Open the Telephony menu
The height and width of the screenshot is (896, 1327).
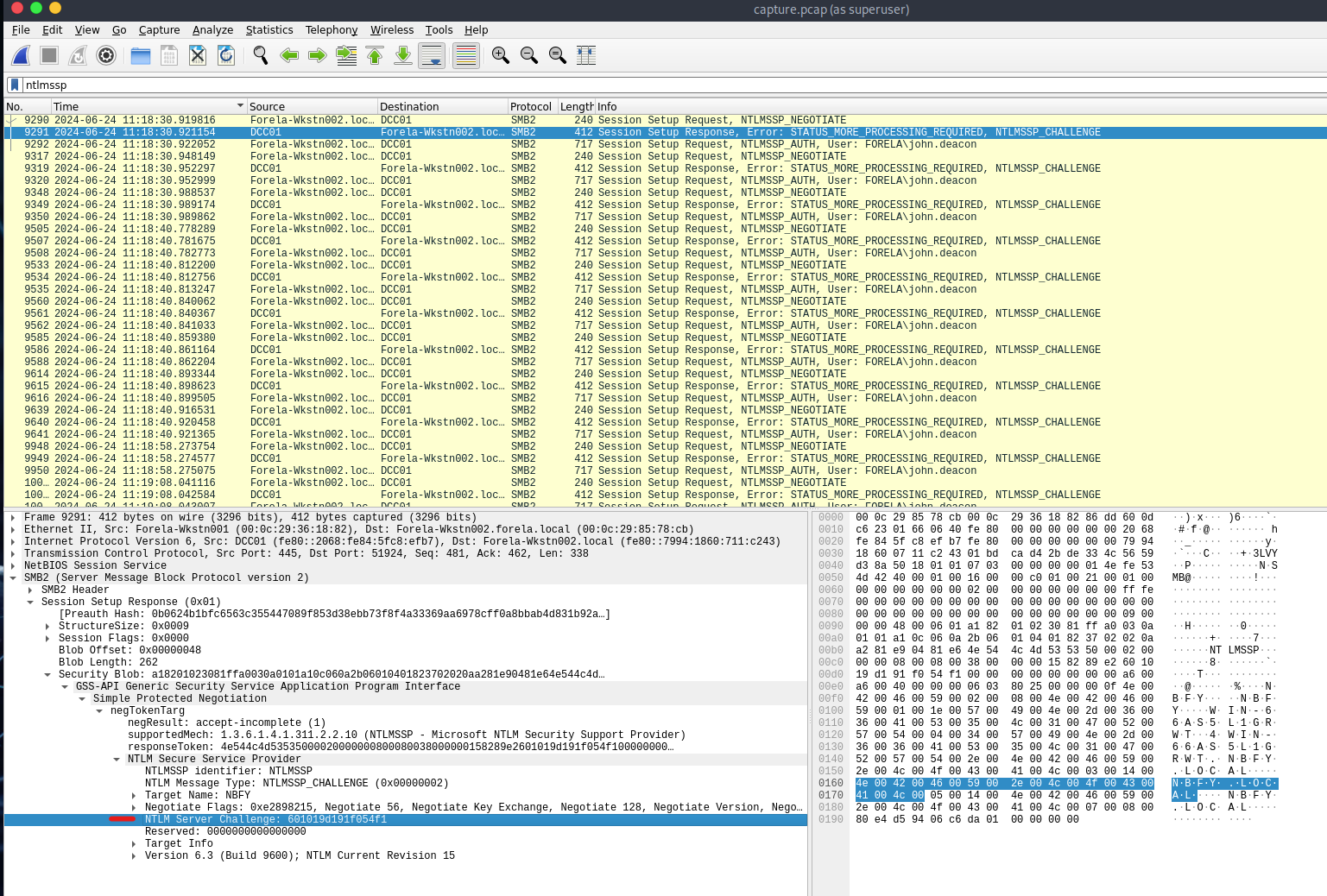pyautogui.click(x=332, y=29)
